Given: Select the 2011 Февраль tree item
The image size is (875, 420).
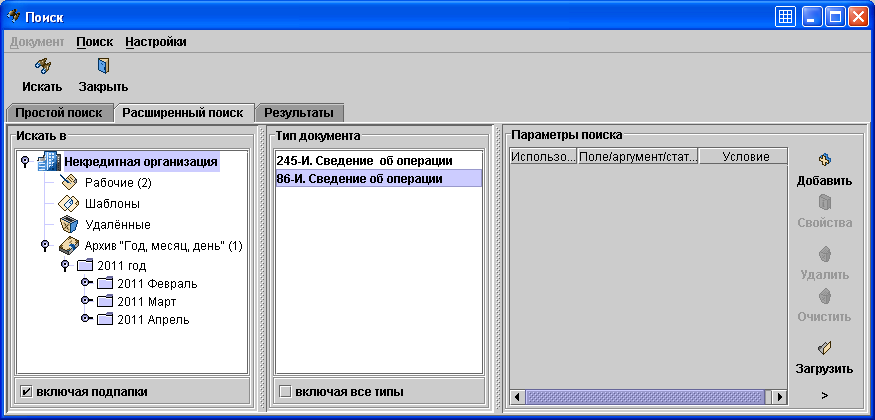Looking at the screenshot, I should click(157, 284).
